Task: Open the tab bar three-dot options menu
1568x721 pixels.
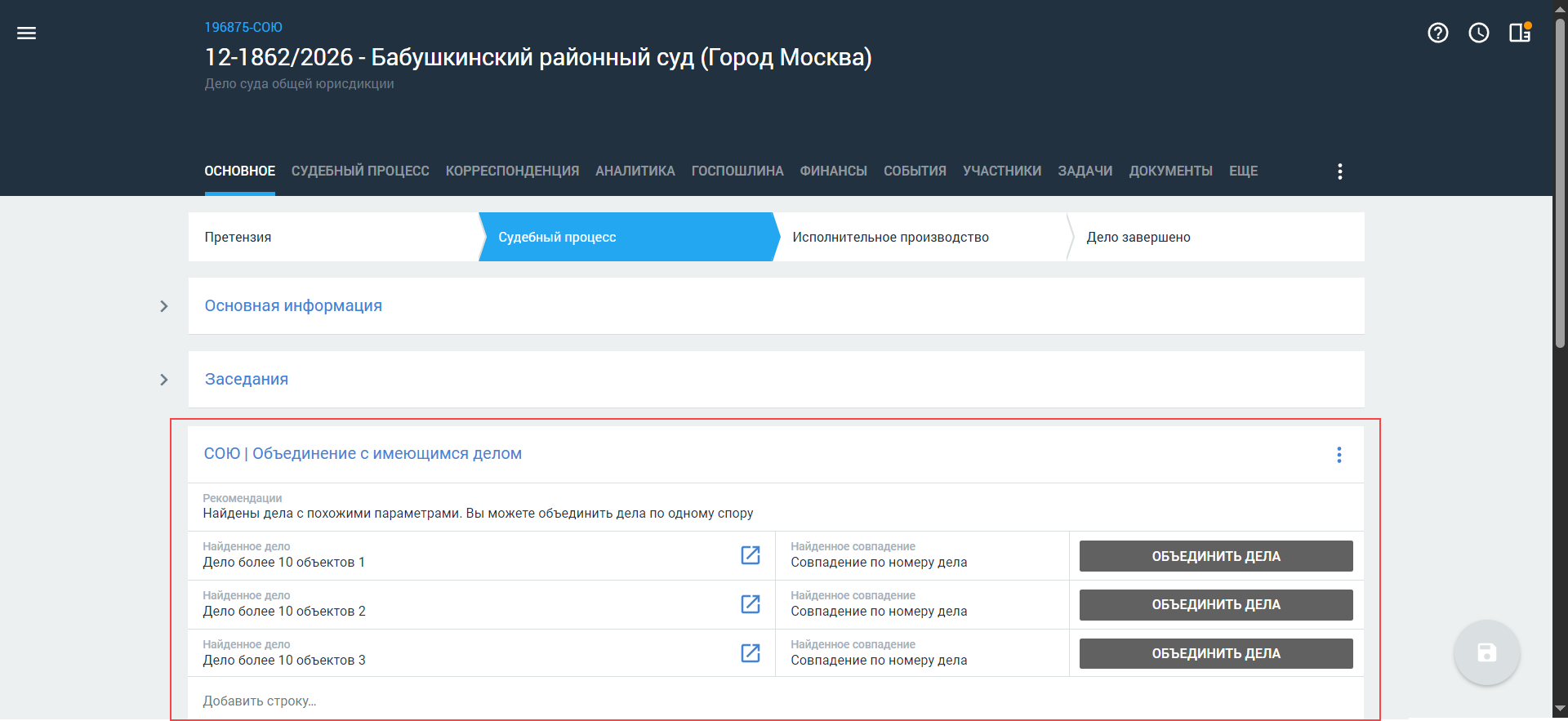Action: point(1340,171)
